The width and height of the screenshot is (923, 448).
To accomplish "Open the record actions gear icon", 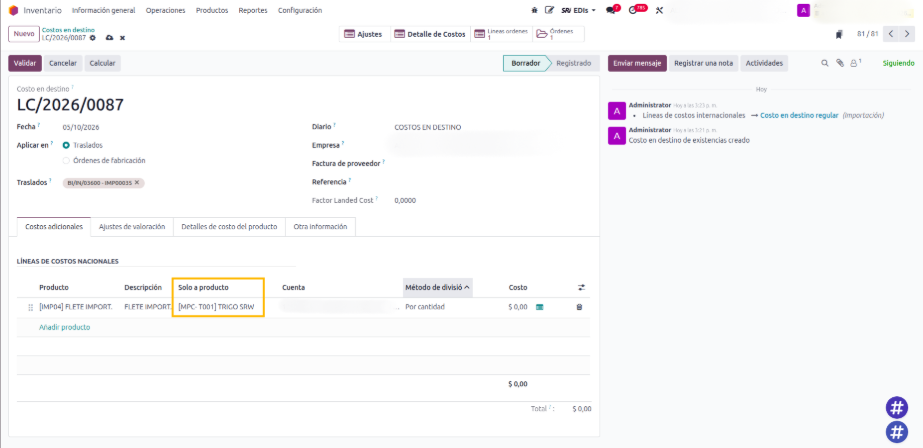I will pyautogui.click(x=92, y=38).
